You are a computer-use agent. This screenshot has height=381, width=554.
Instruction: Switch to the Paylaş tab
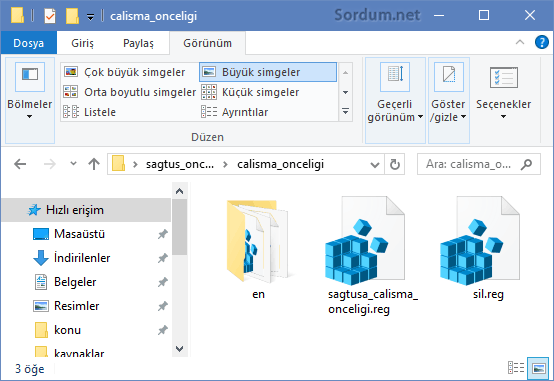[138, 43]
